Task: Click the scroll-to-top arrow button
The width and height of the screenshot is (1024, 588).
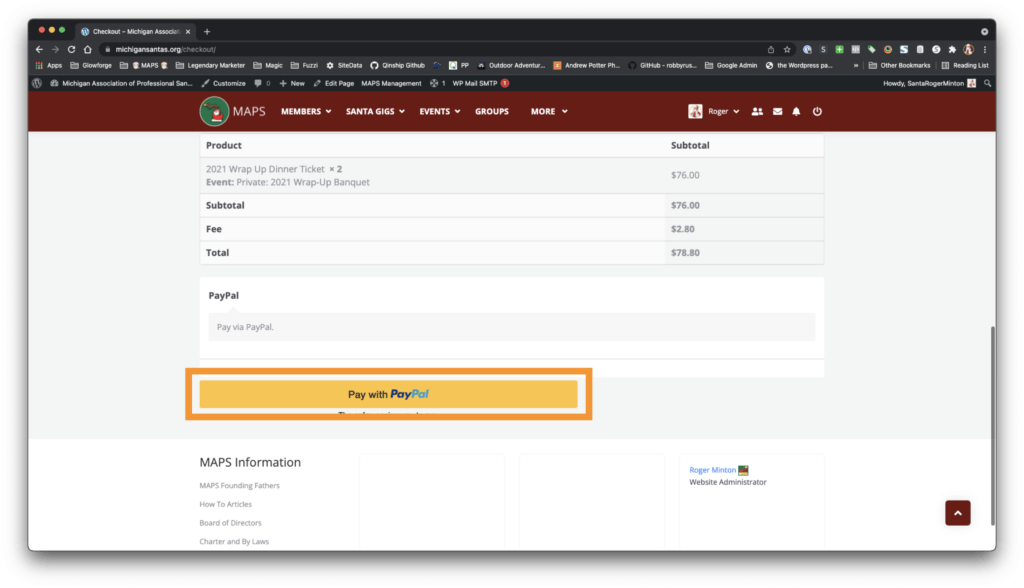Action: (x=957, y=513)
